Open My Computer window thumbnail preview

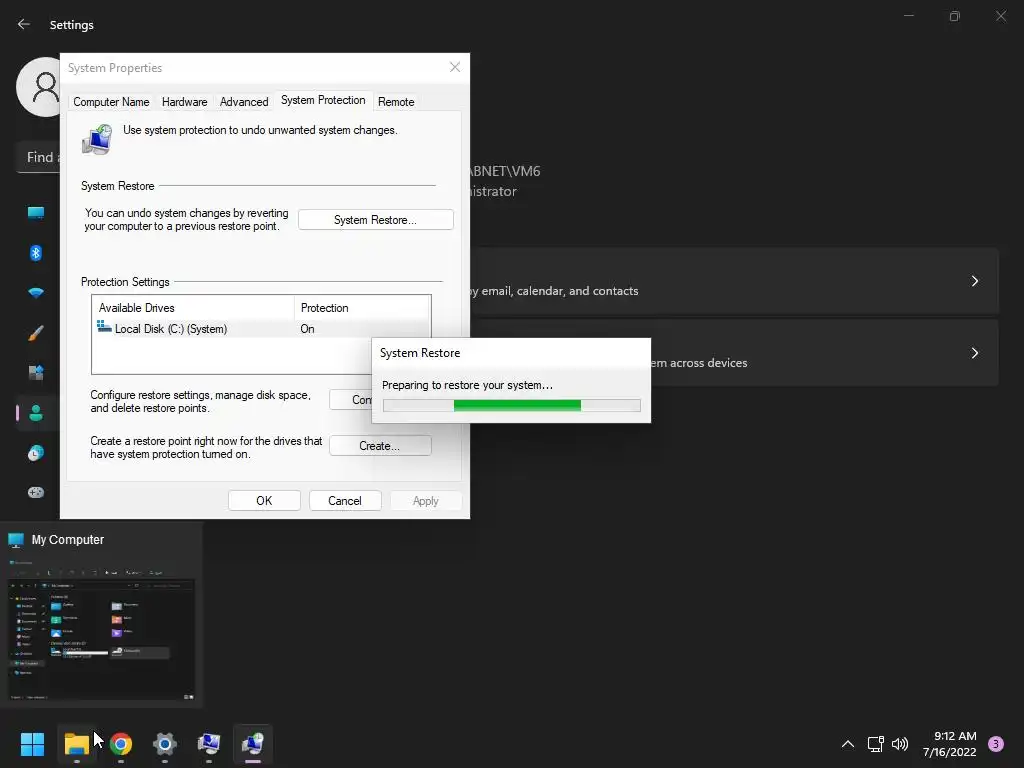click(101, 629)
